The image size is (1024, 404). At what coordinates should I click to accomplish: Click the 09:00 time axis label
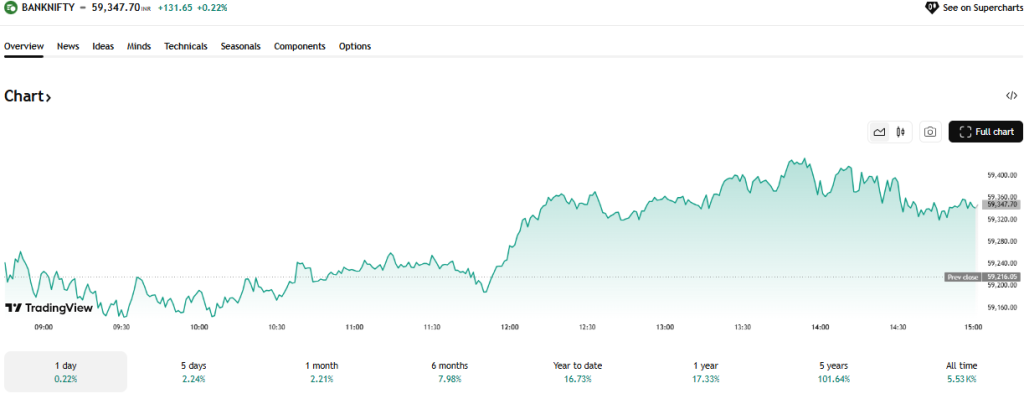point(43,327)
